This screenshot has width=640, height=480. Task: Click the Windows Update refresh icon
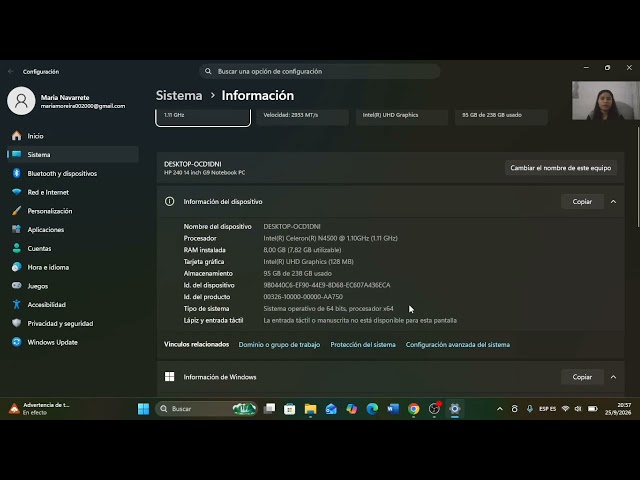click(x=17, y=342)
